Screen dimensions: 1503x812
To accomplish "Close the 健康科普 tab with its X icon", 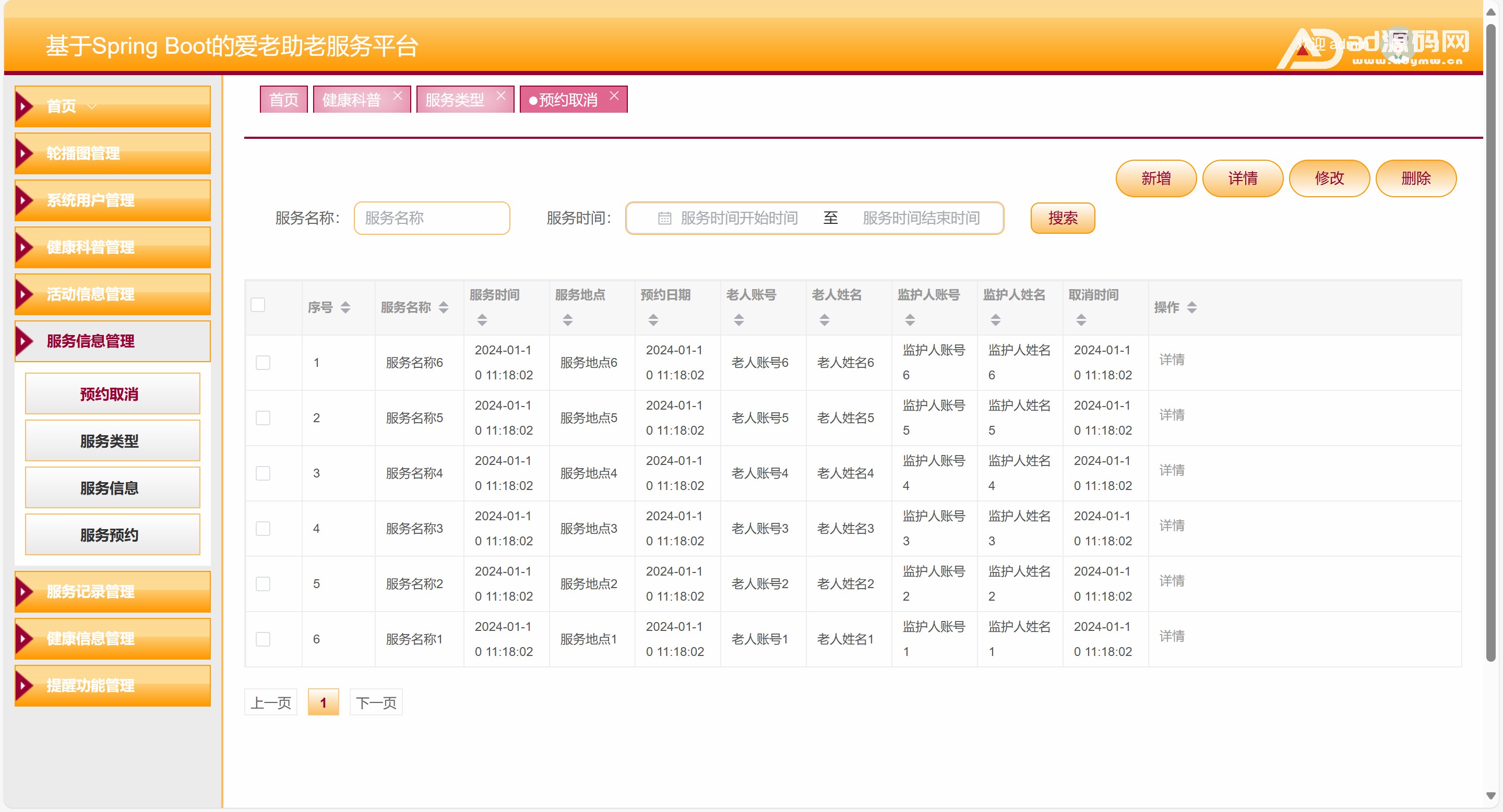I will 397,95.
